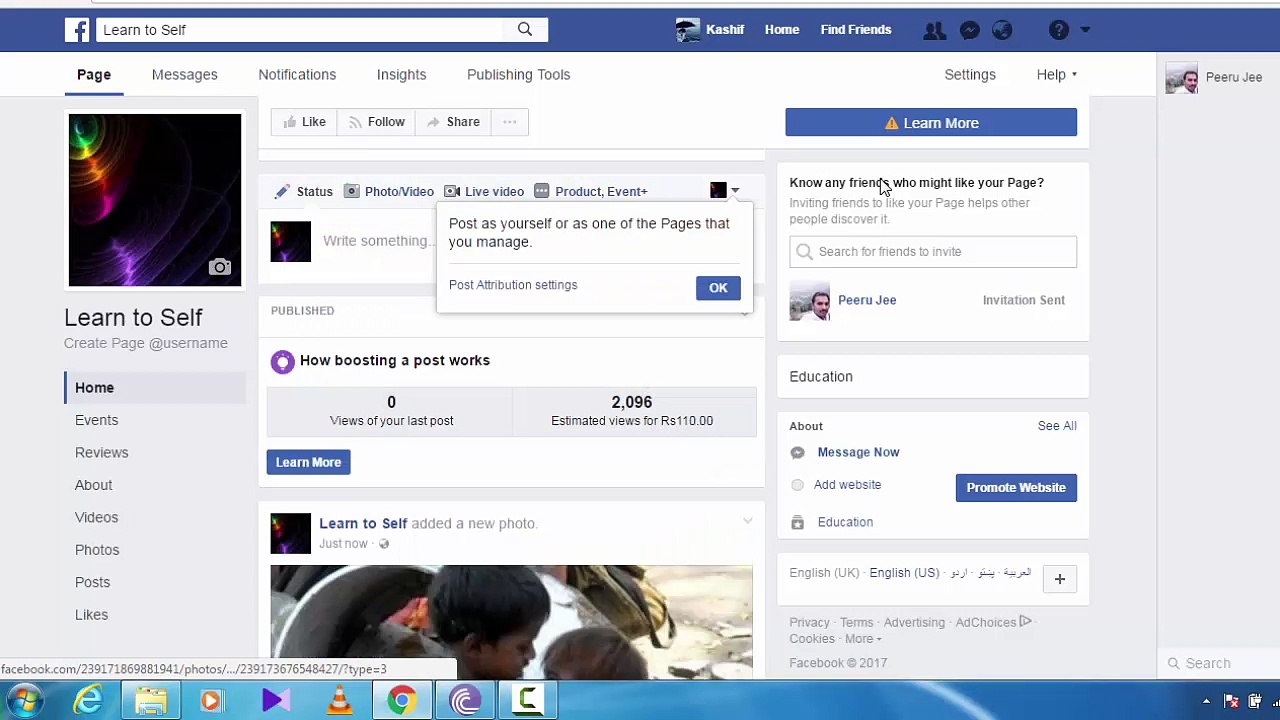Click the Create Page @username link

(x=146, y=343)
